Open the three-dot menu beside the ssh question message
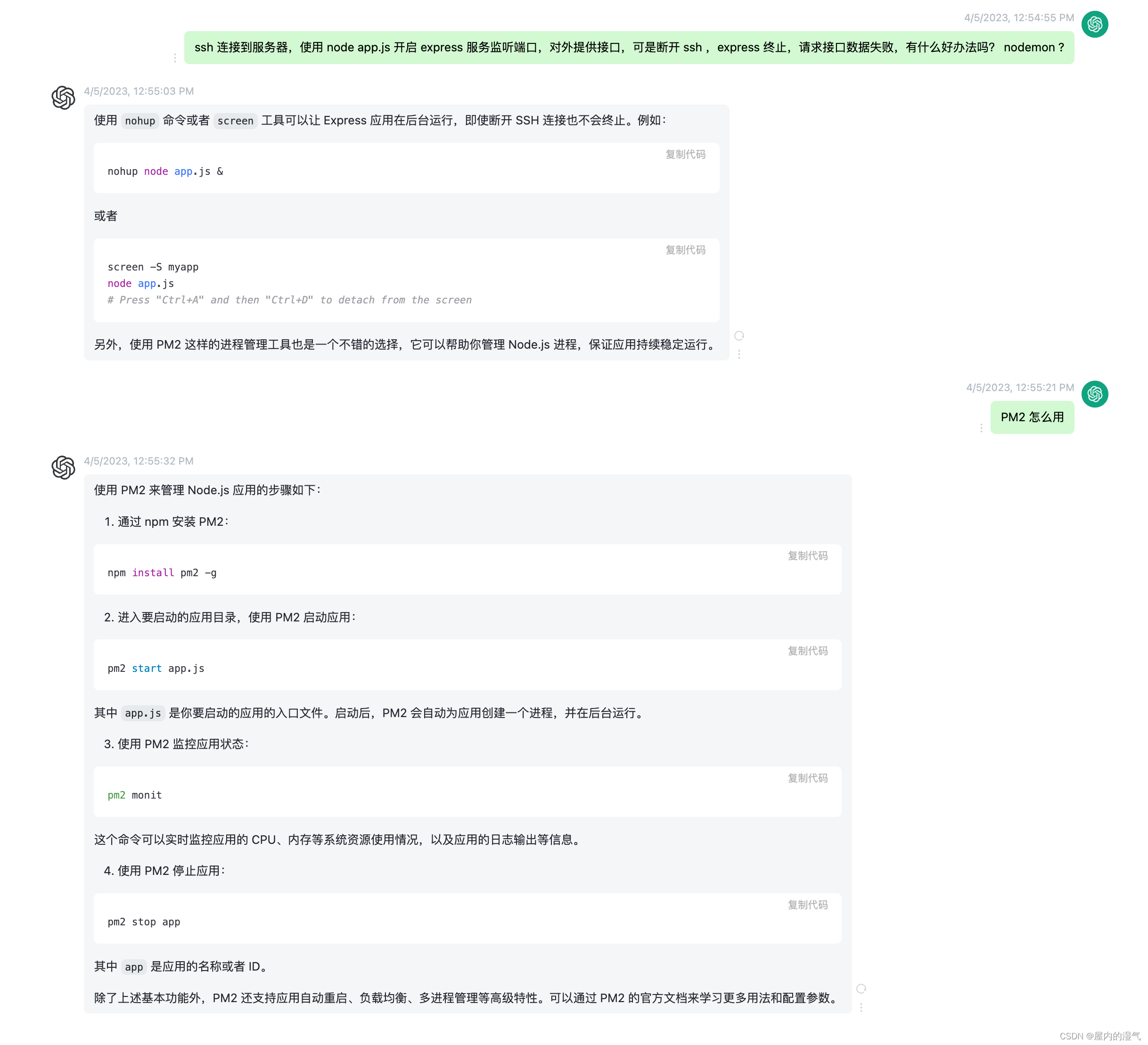This screenshot has width=1148, height=1045. coord(175,58)
